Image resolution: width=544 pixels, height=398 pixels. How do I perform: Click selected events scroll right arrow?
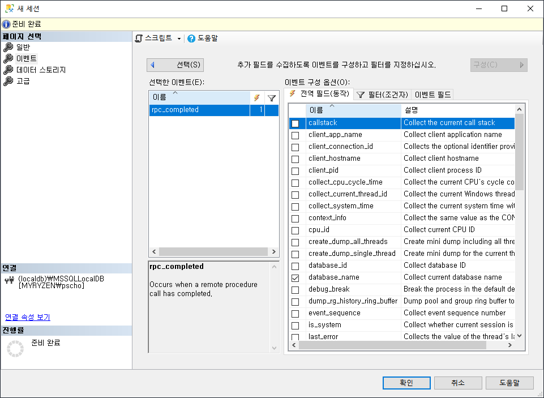pyautogui.click(x=274, y=252)
